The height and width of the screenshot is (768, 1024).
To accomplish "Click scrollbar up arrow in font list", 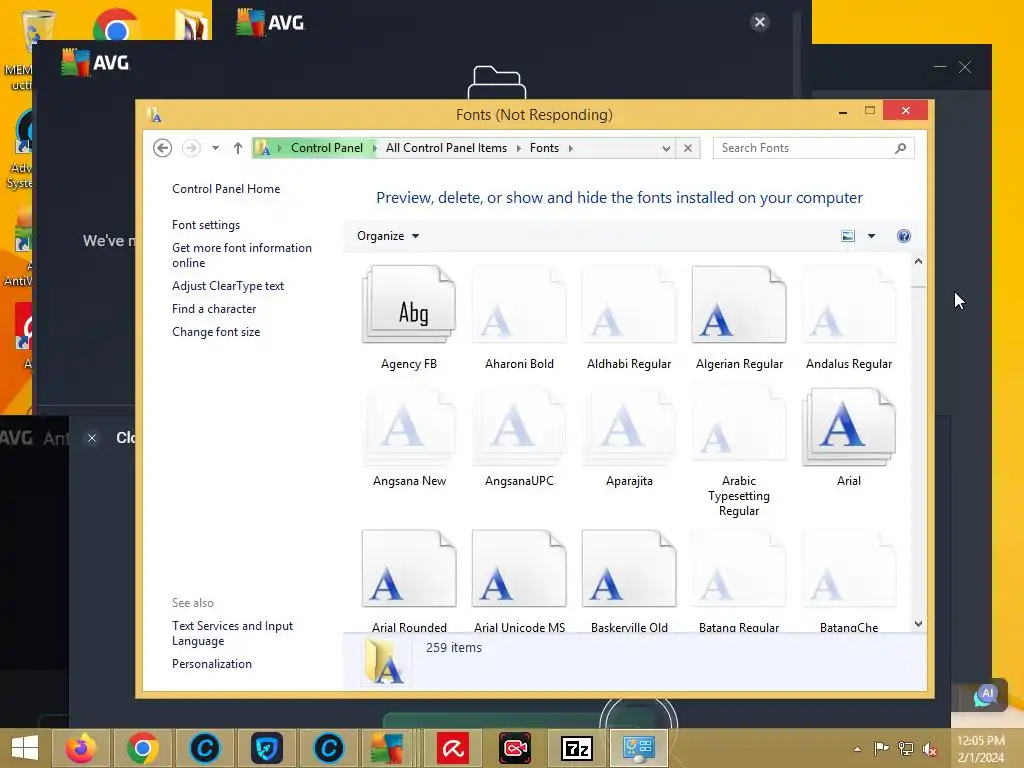I will [x=918, y=261].
